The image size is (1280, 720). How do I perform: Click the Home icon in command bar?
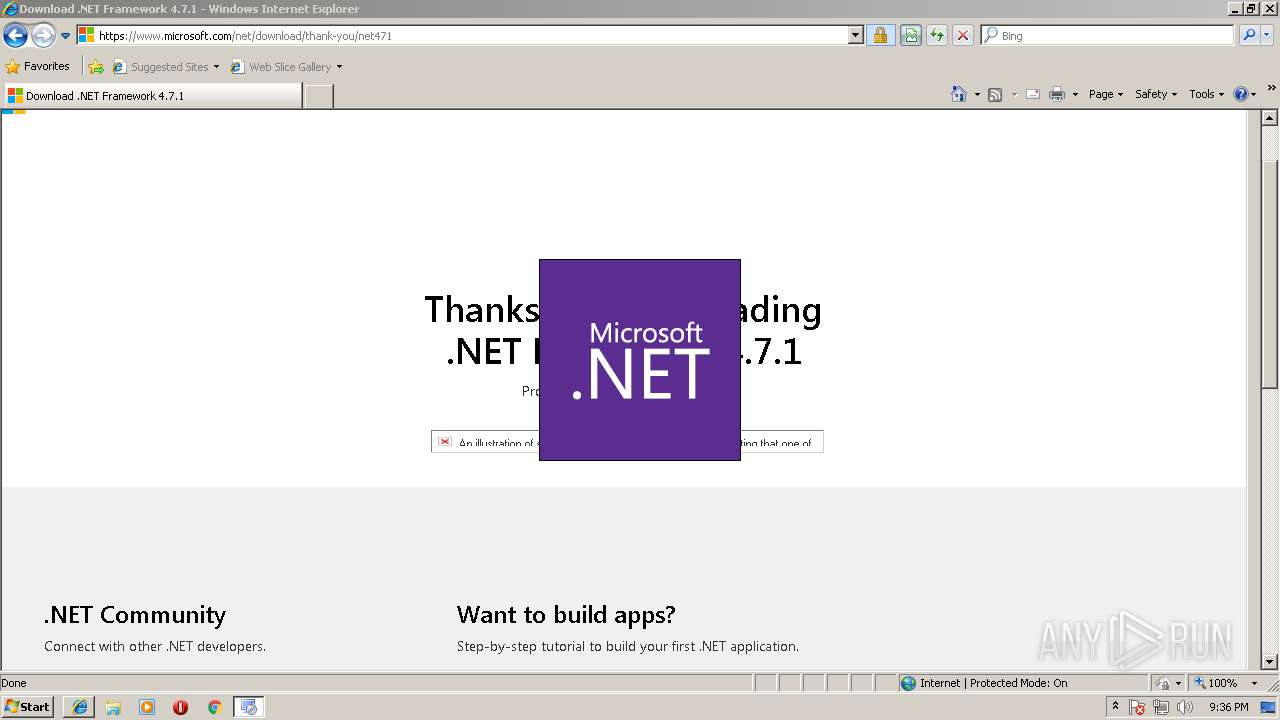pos(959,94)
